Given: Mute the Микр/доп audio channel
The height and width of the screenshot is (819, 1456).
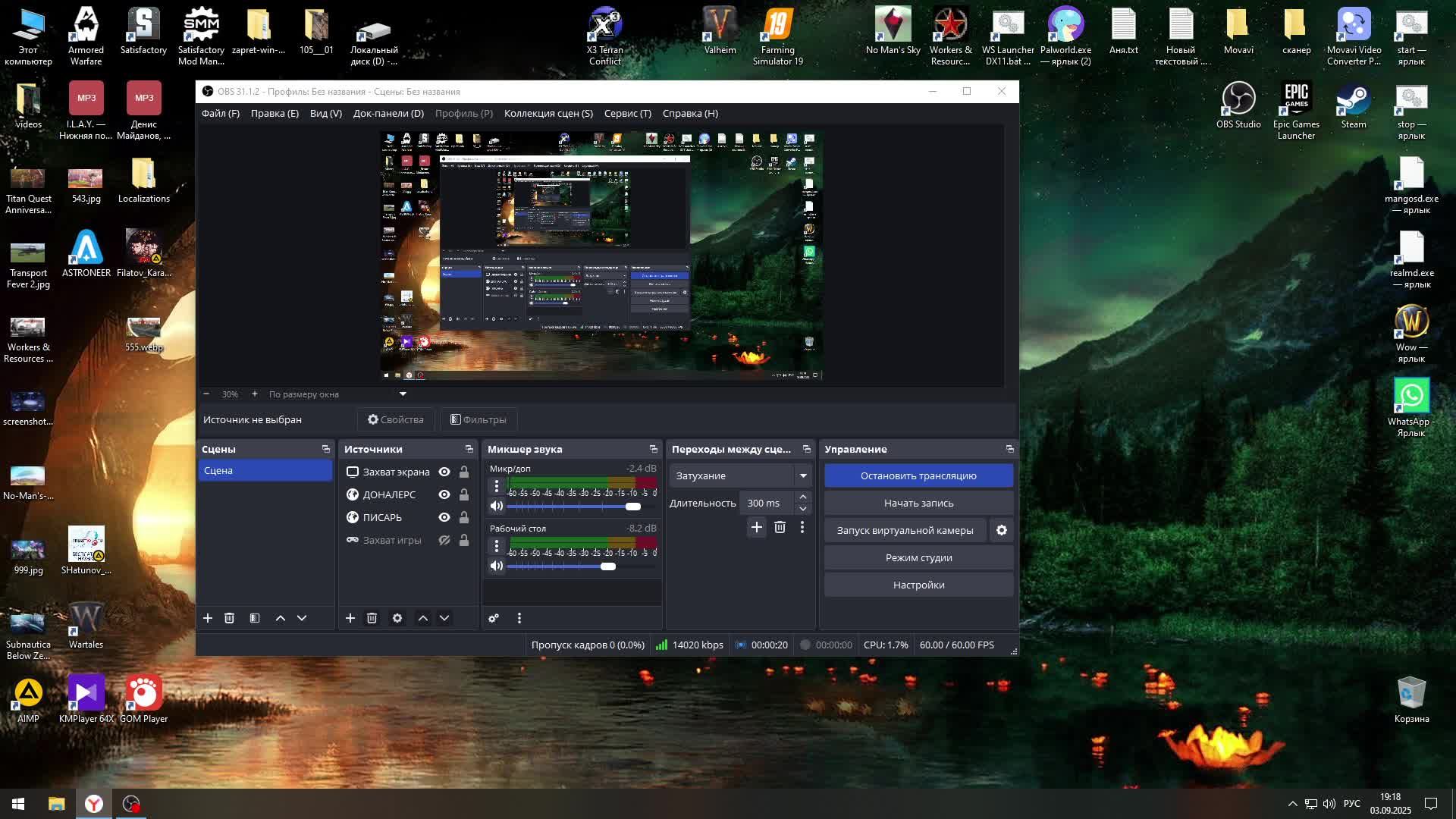Looking at the screenshot, I should 497,507.
